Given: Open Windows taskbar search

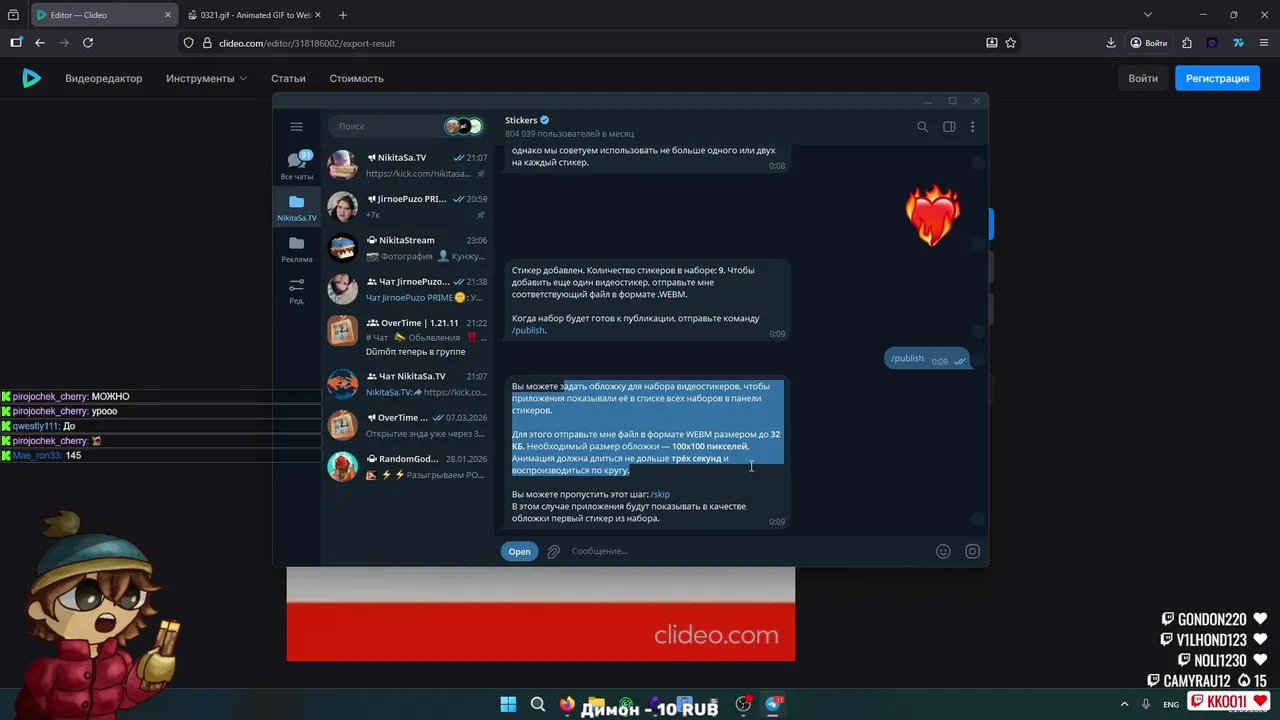Looking at the screenshot, I should pyautogui.click(x=538, y=704).
